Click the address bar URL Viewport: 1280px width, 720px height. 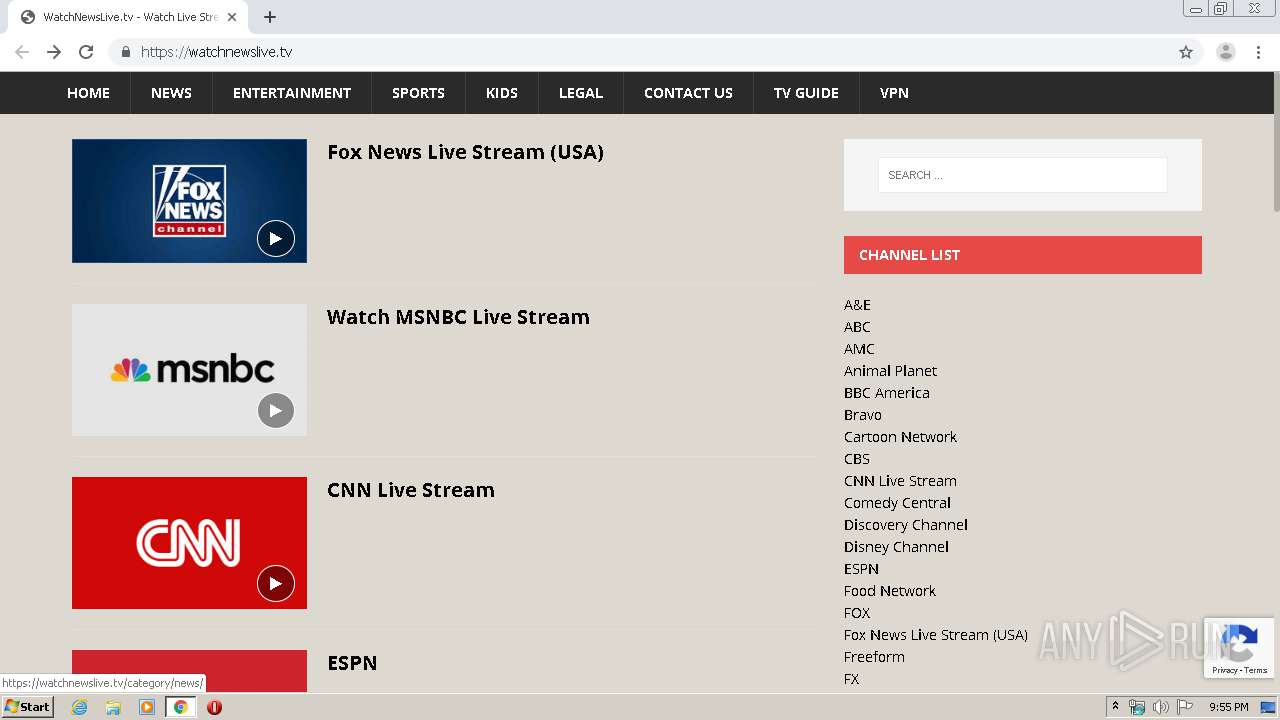pyautogui.click(x=217, y=52)
